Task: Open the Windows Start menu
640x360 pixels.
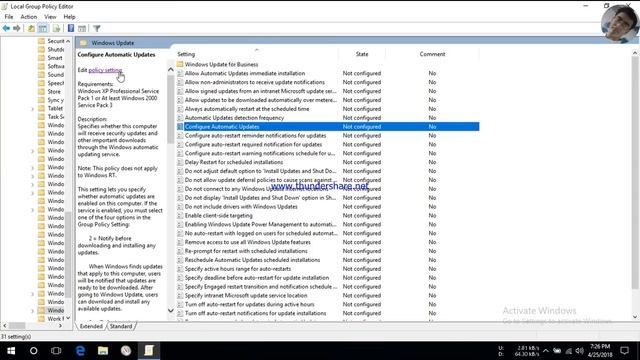Action: point(11,351)
